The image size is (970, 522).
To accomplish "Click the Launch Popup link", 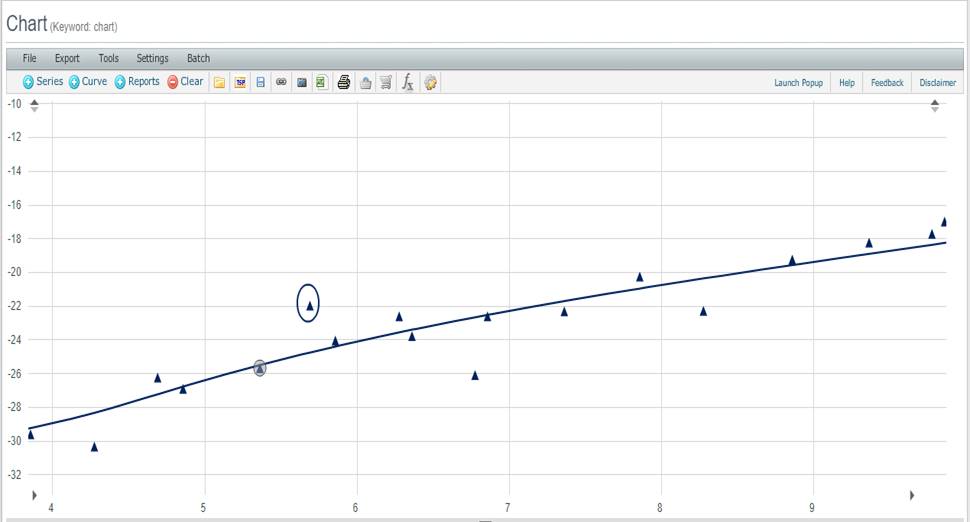I will point(798,83).
